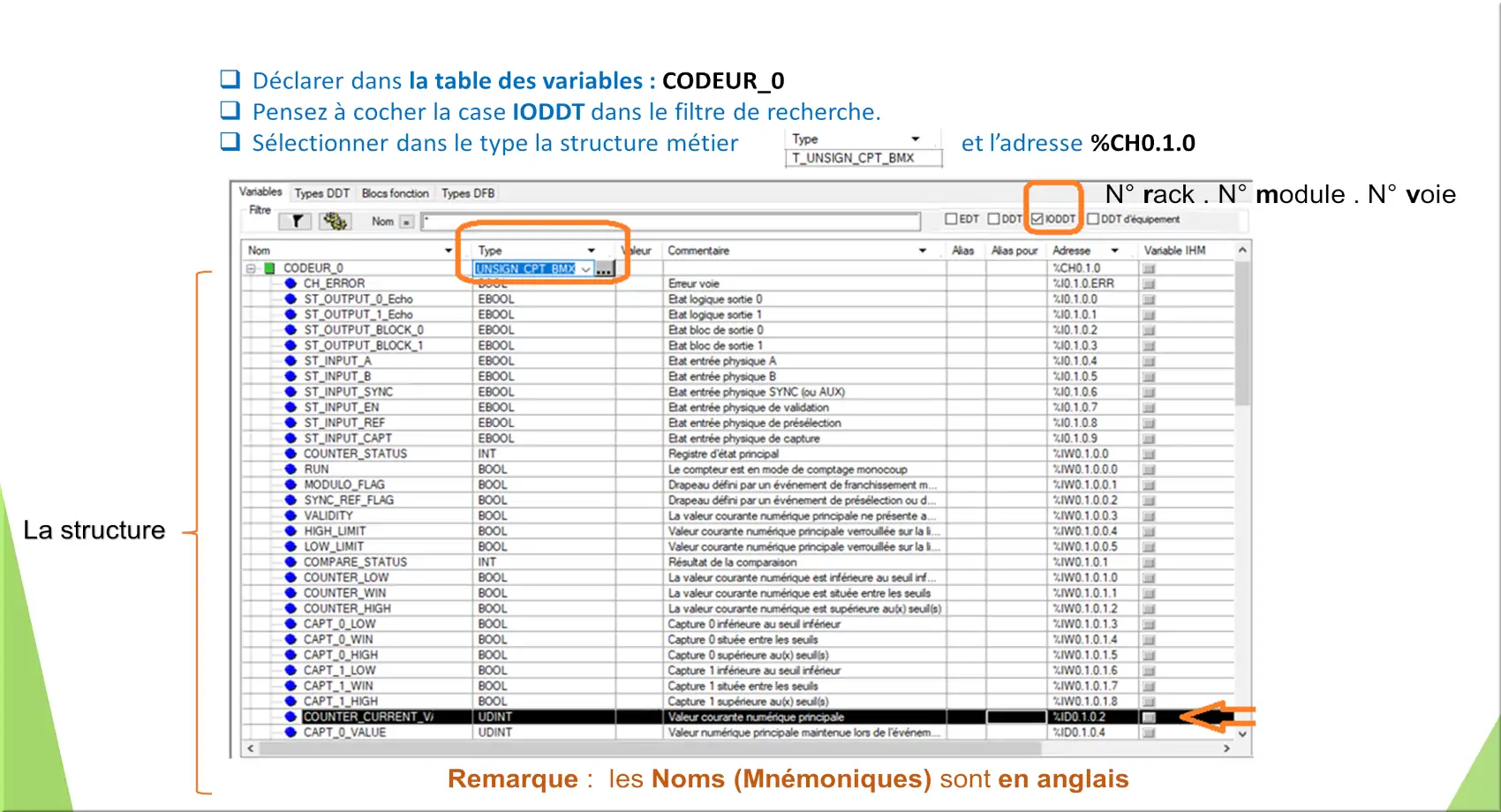Click the Alias pour column header
1501x812 pixels.
coord(1014,251)
